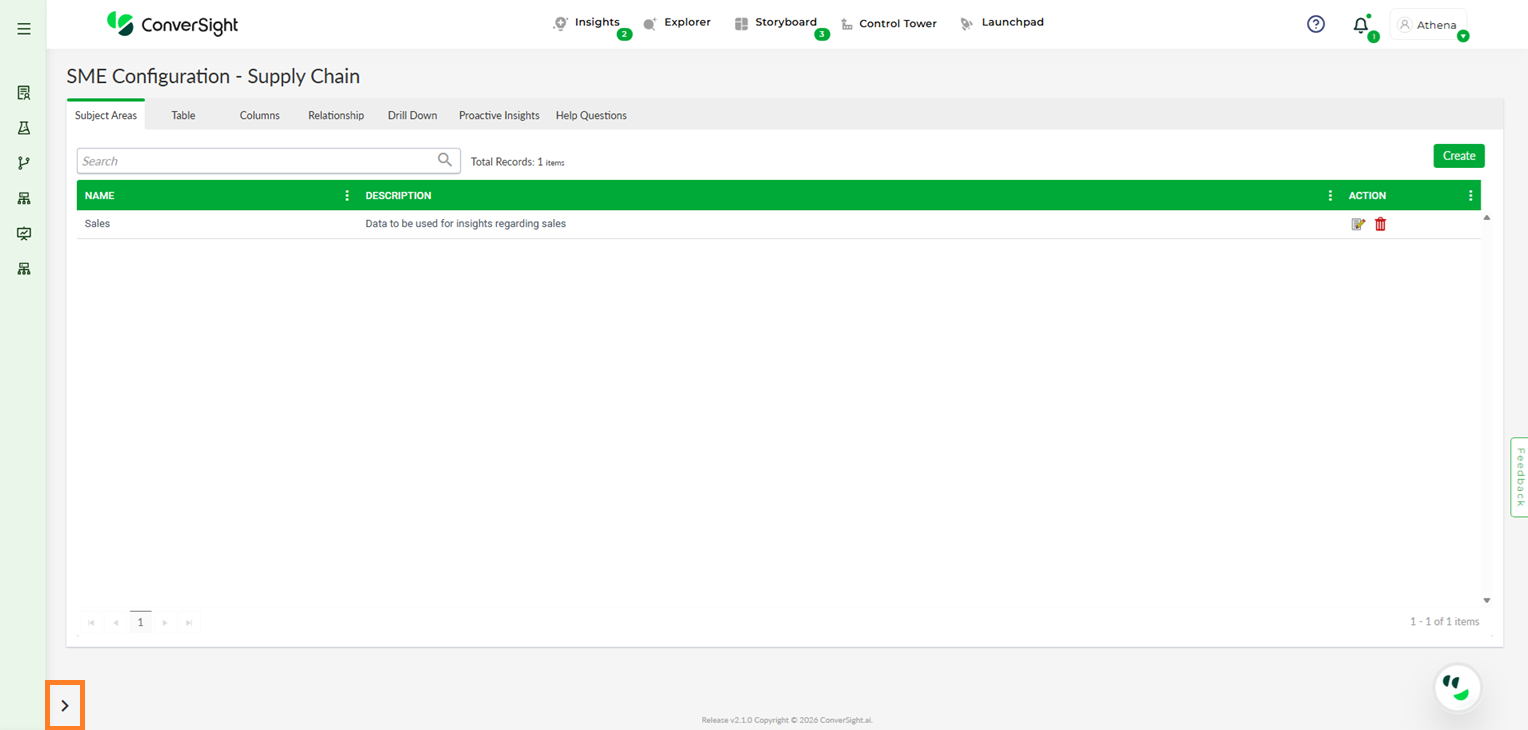Viewport: 1528px width, 730px height.
Task: Delete the Sales subject area via trash icon
Action: (x=1380, y=224)
